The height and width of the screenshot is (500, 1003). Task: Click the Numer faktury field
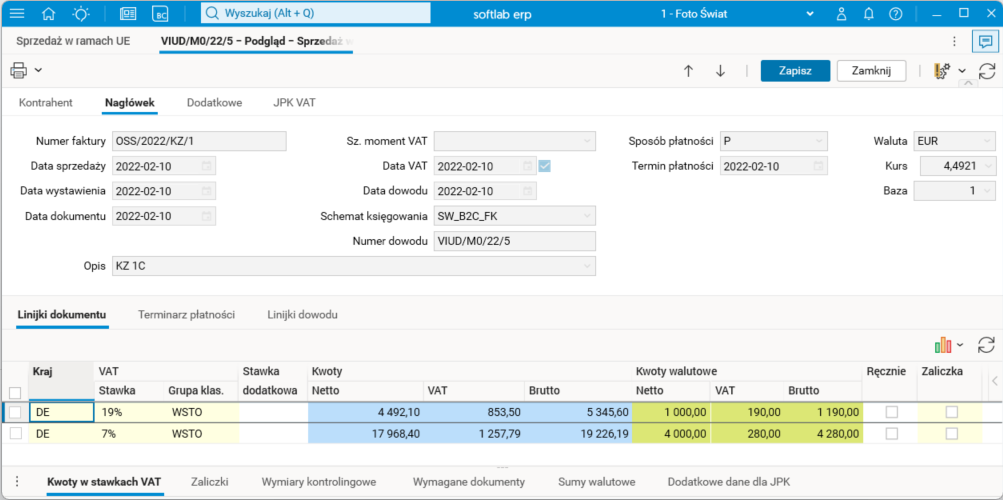[199, 141]
